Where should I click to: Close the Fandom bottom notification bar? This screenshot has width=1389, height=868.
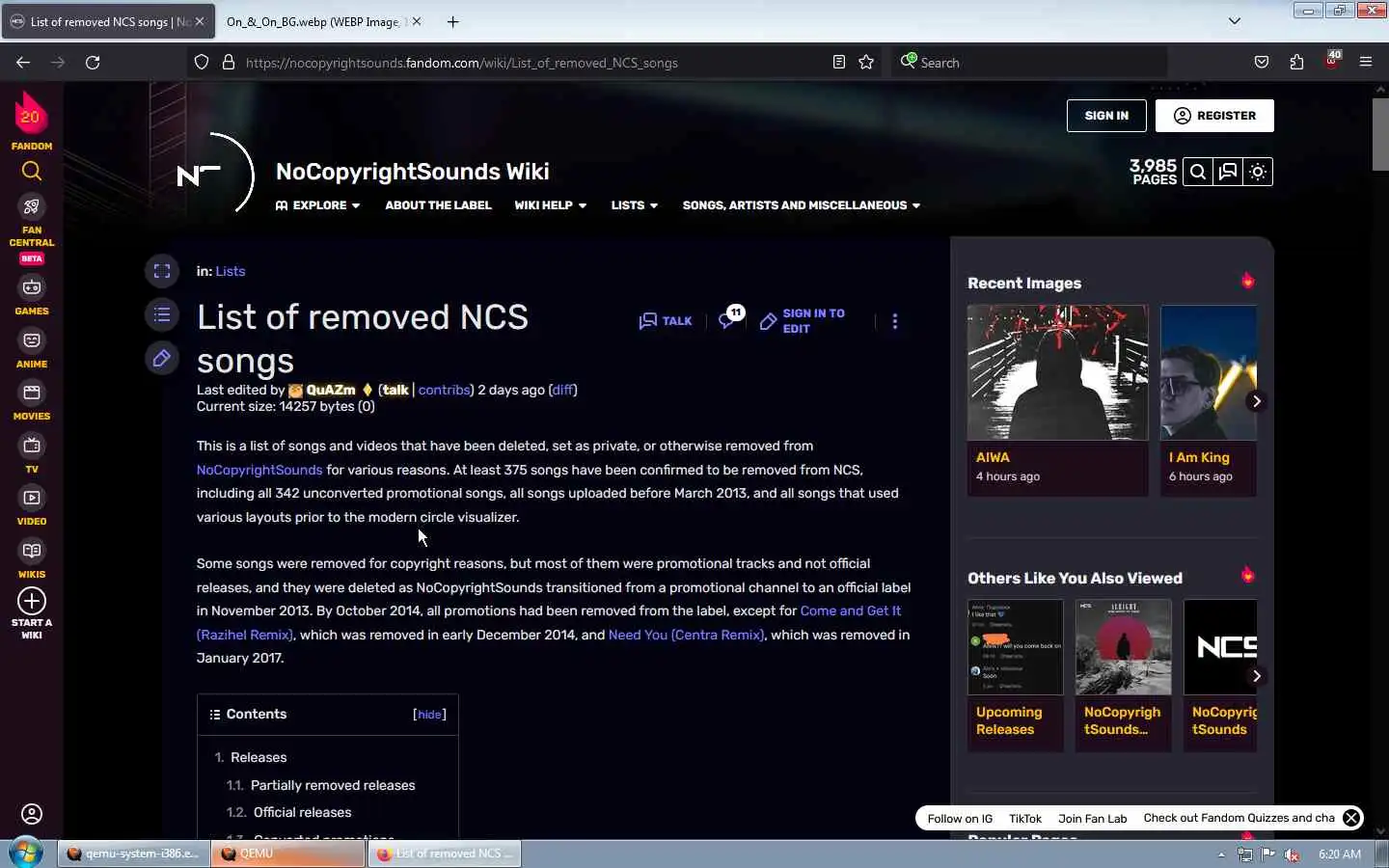[1351, 818]
